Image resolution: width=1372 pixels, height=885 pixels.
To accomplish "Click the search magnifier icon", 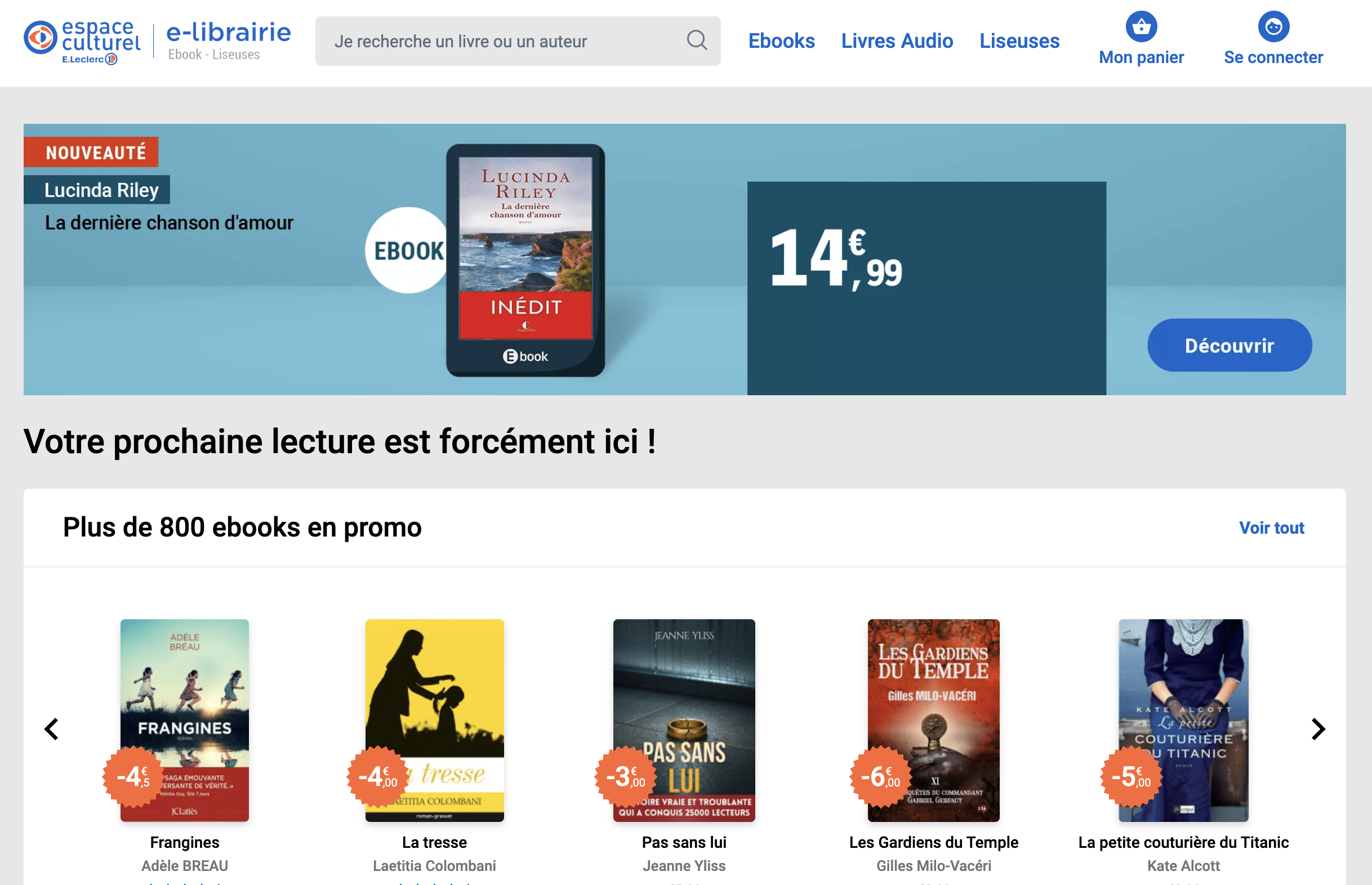I will coord(697,40).
